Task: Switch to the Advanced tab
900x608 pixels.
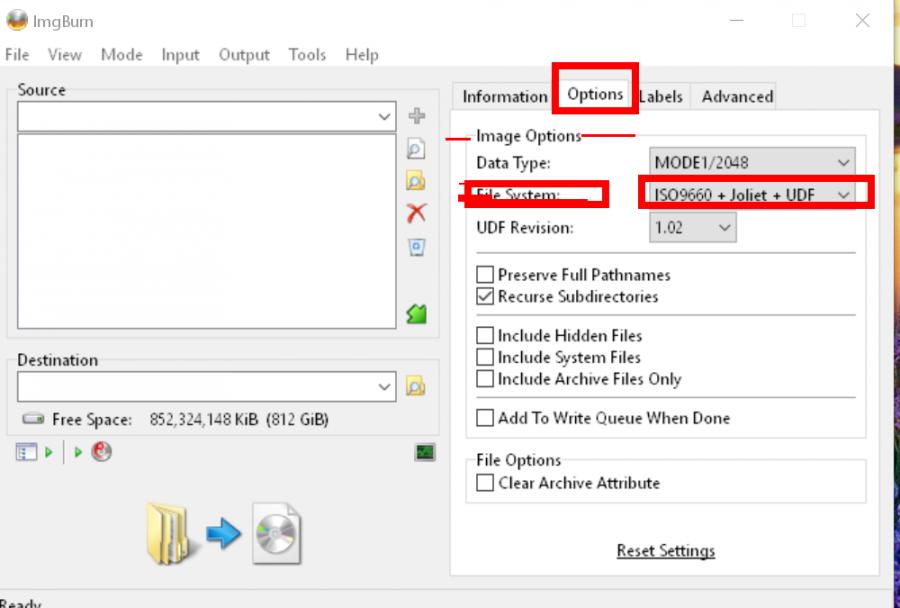Action: point(737,96)
